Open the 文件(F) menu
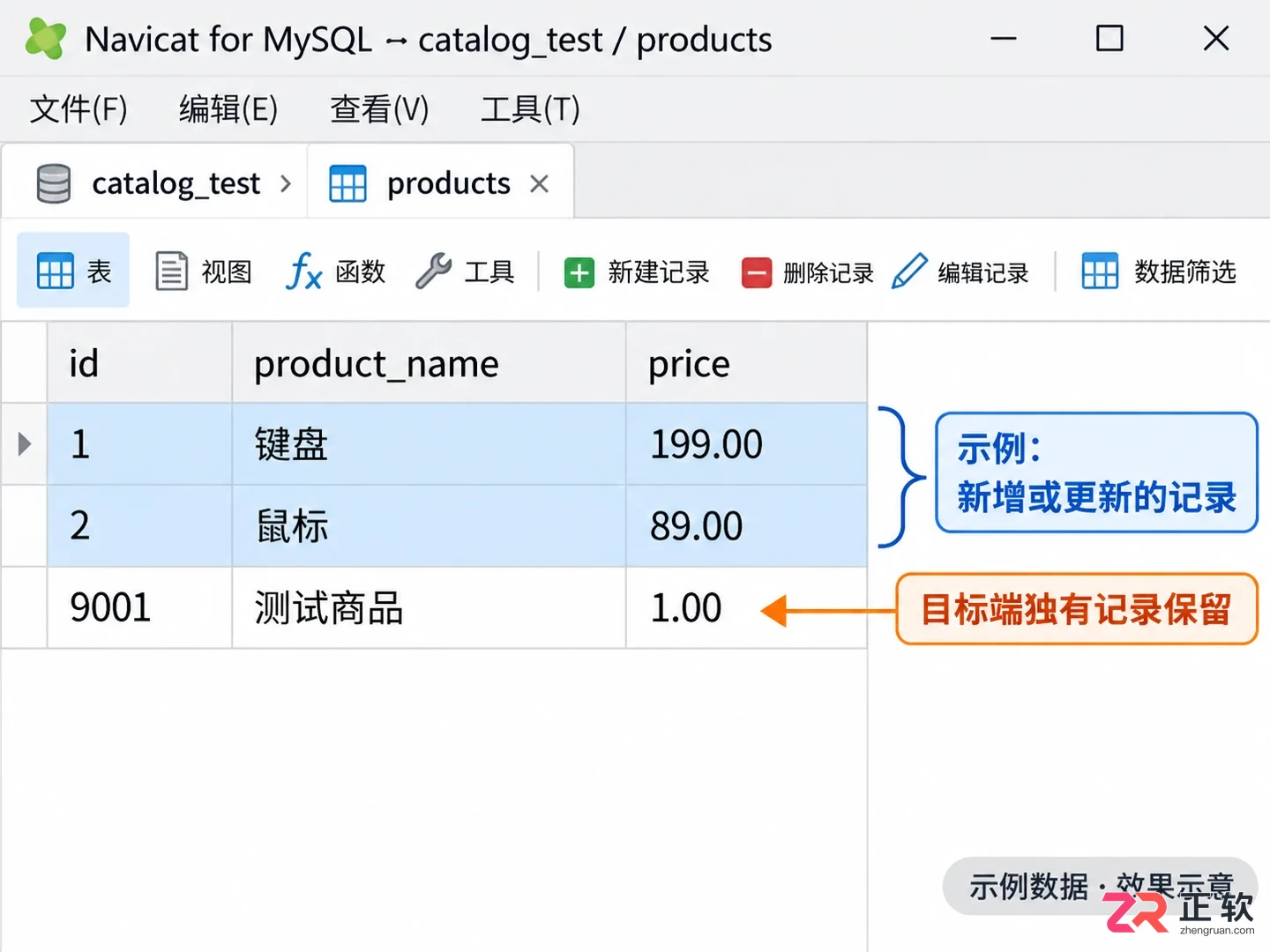 click(x=78, y=109)
